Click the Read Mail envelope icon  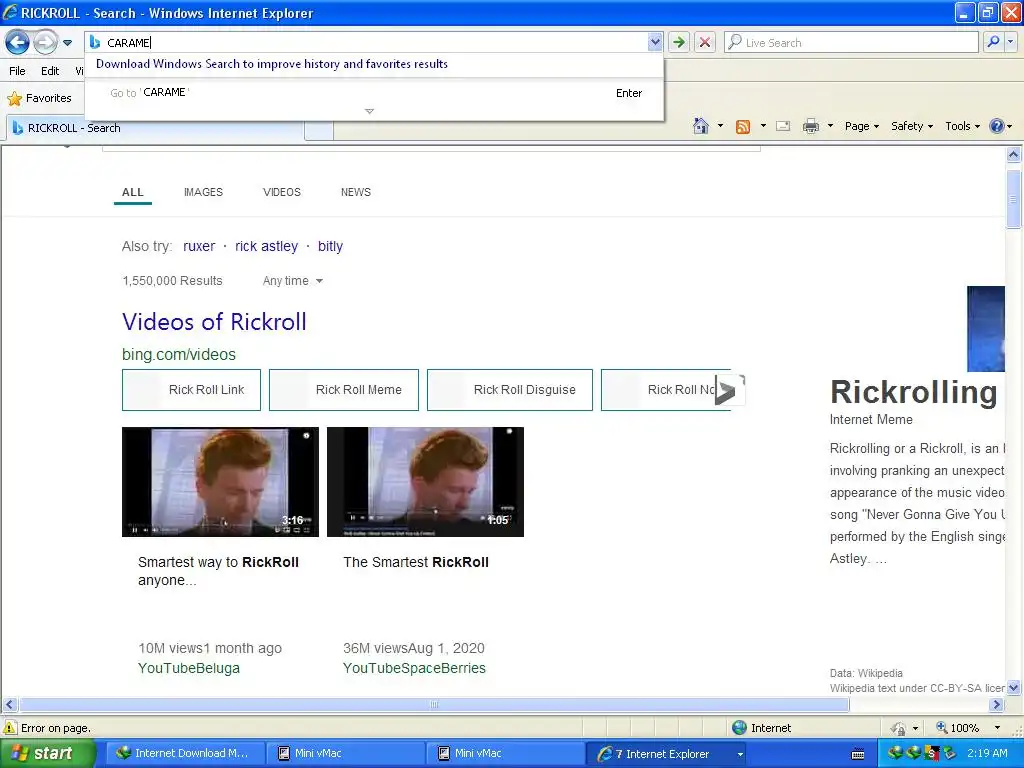point(783,126)
